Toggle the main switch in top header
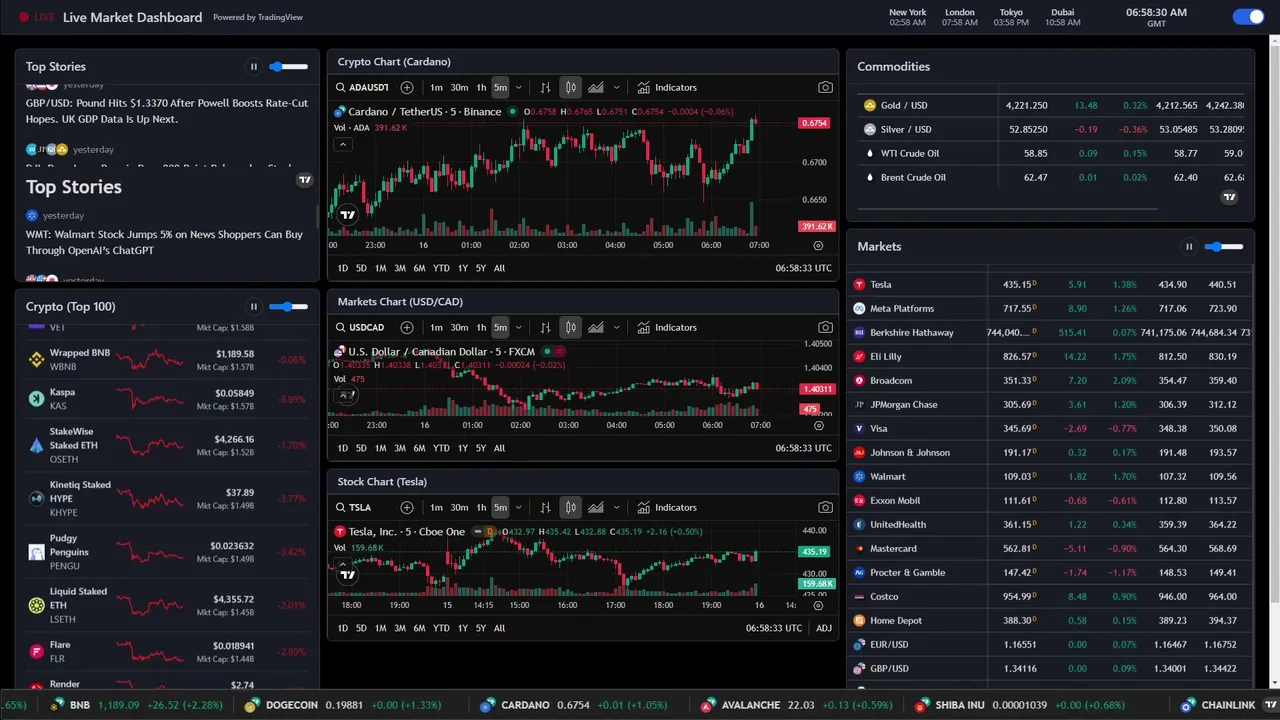This screenshot has width=1280, height=720. (x=1249, y=16)
